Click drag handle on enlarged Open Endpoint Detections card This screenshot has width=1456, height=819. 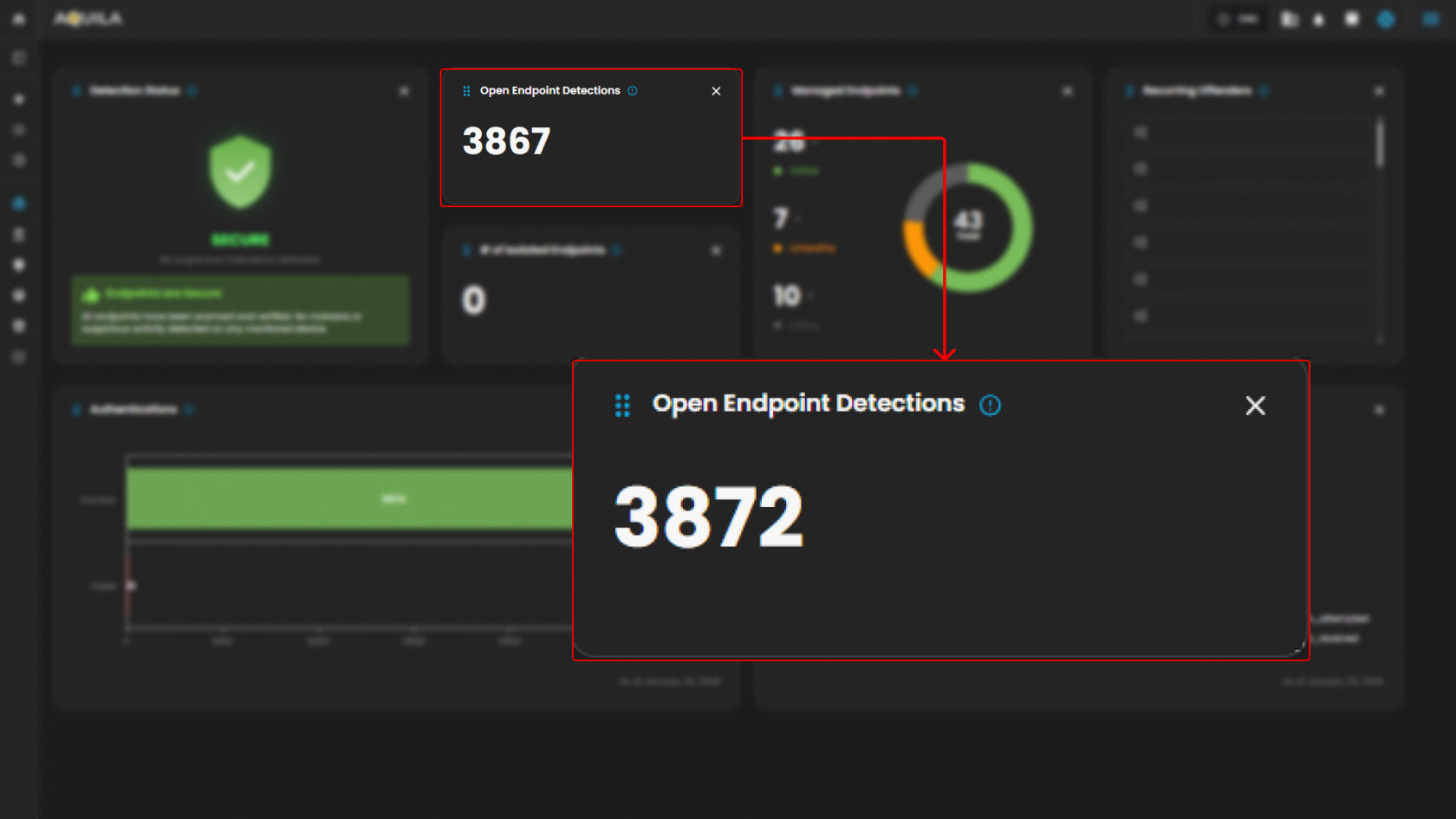622,406
